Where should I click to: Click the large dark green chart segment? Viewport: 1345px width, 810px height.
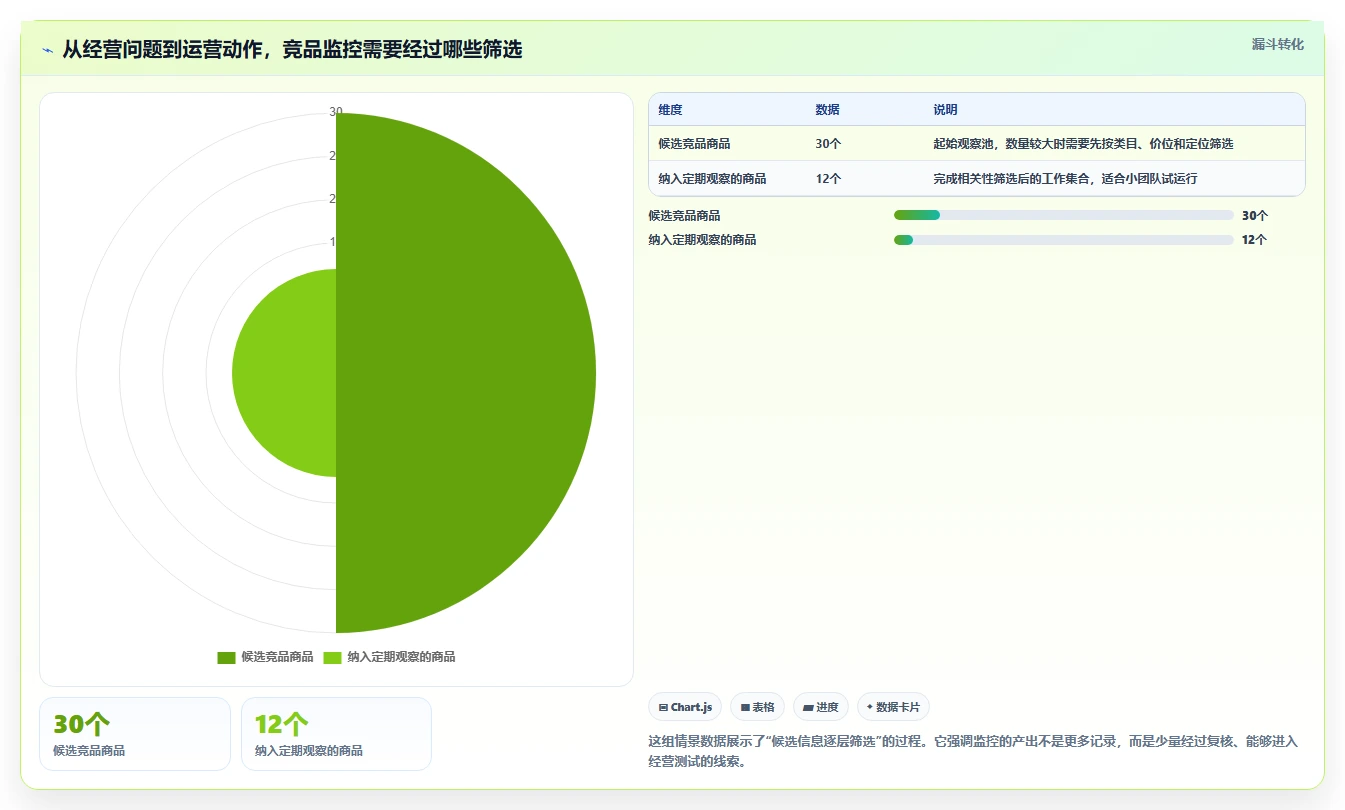(465, 373)
